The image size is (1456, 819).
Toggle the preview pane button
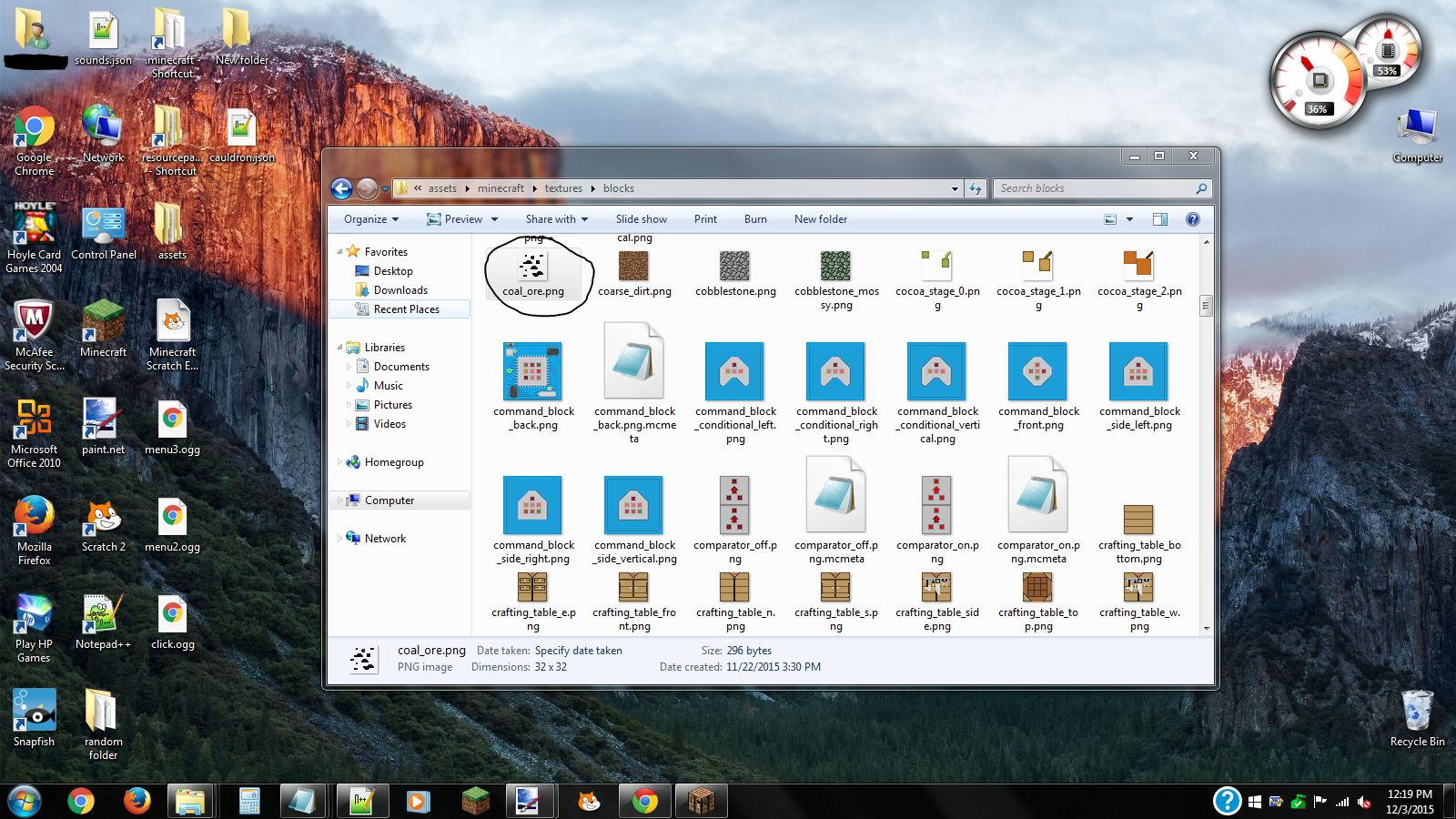[1159, 219]
